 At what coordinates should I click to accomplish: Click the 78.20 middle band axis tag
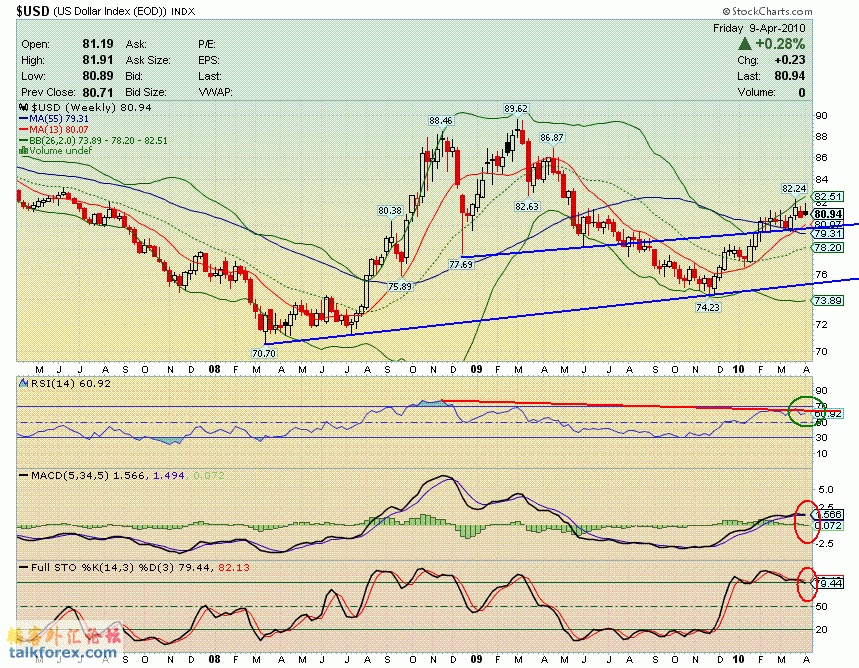(x=828, y=248)
